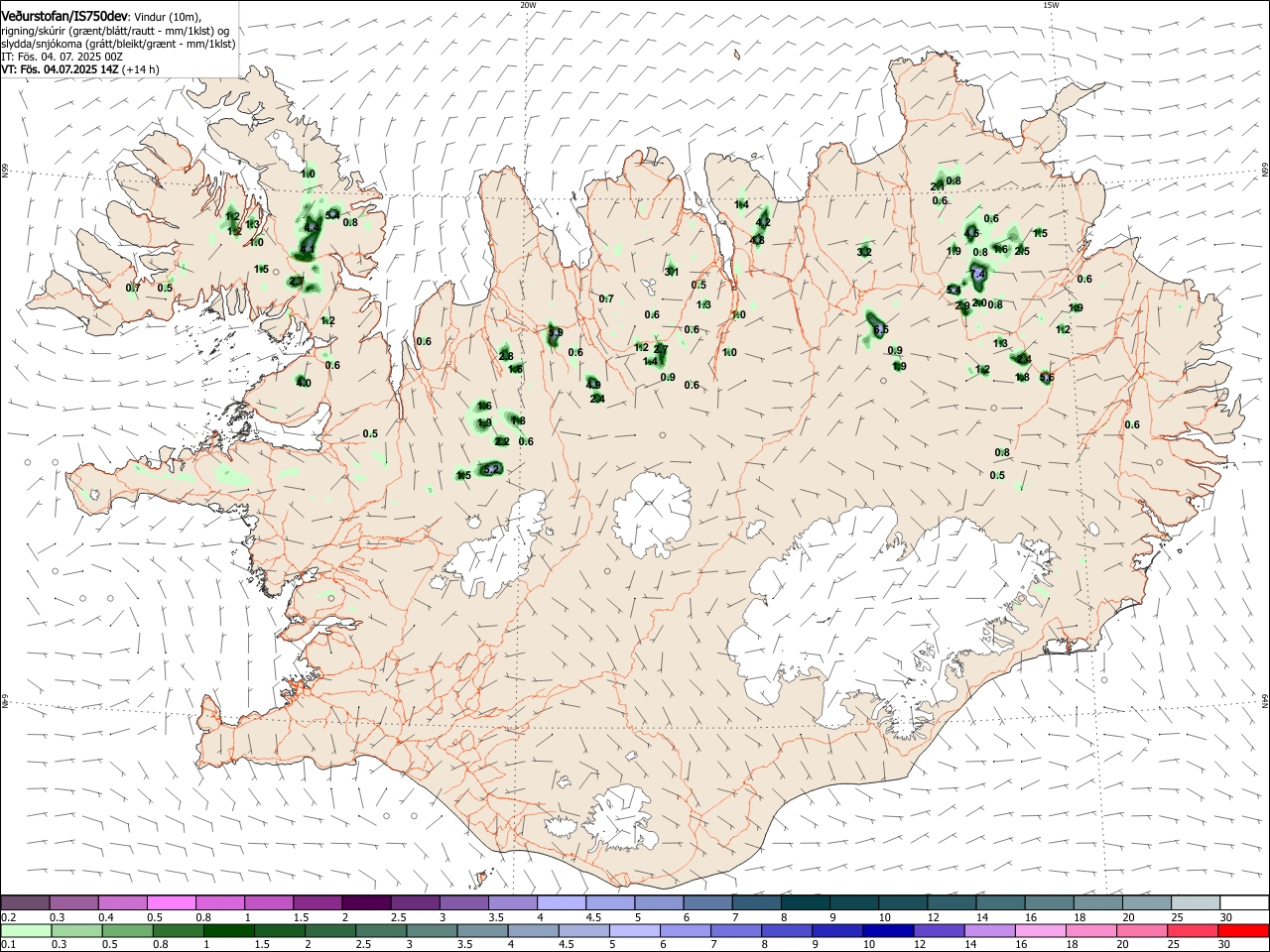
Task: Pick the pure red rain-legend swatch at 30
Action: 1242,931
